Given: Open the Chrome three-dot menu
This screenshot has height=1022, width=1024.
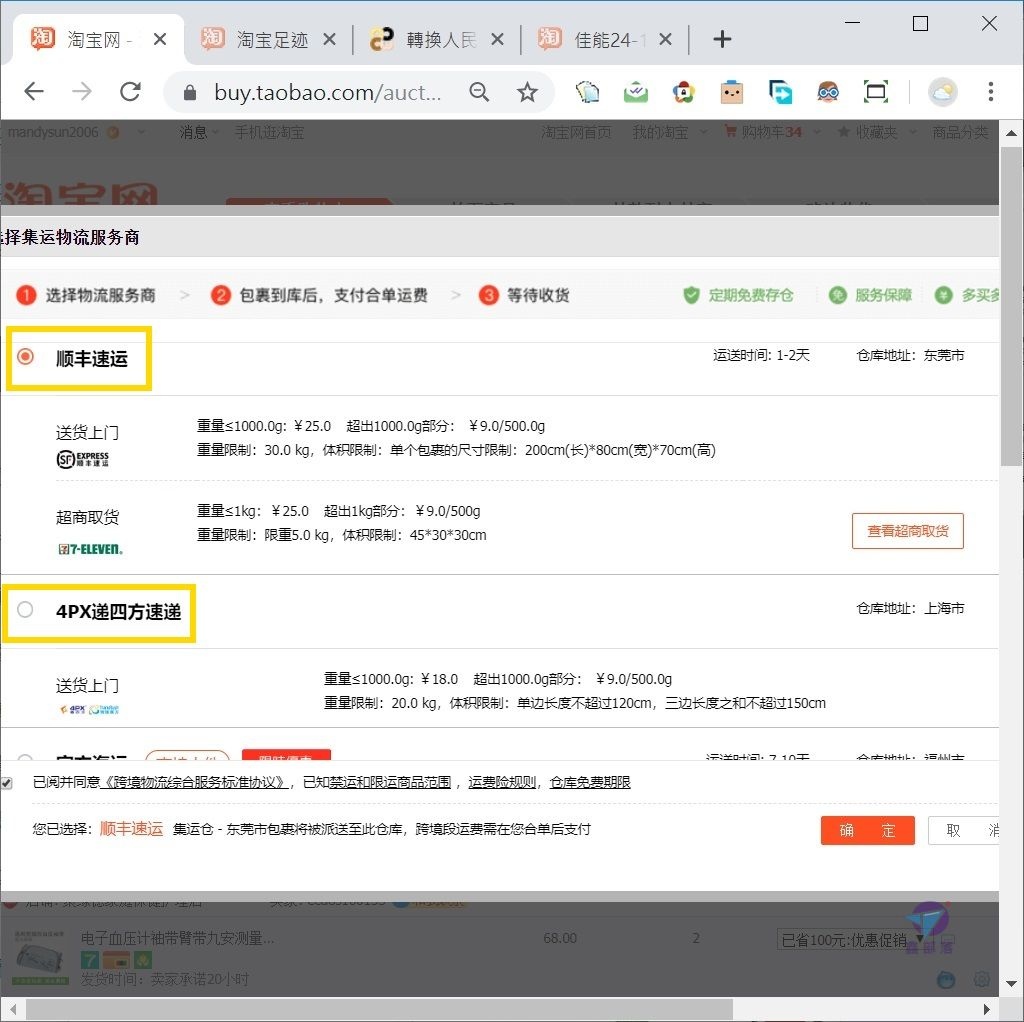Looking at the screenshot, I should [x=990, y=91].
